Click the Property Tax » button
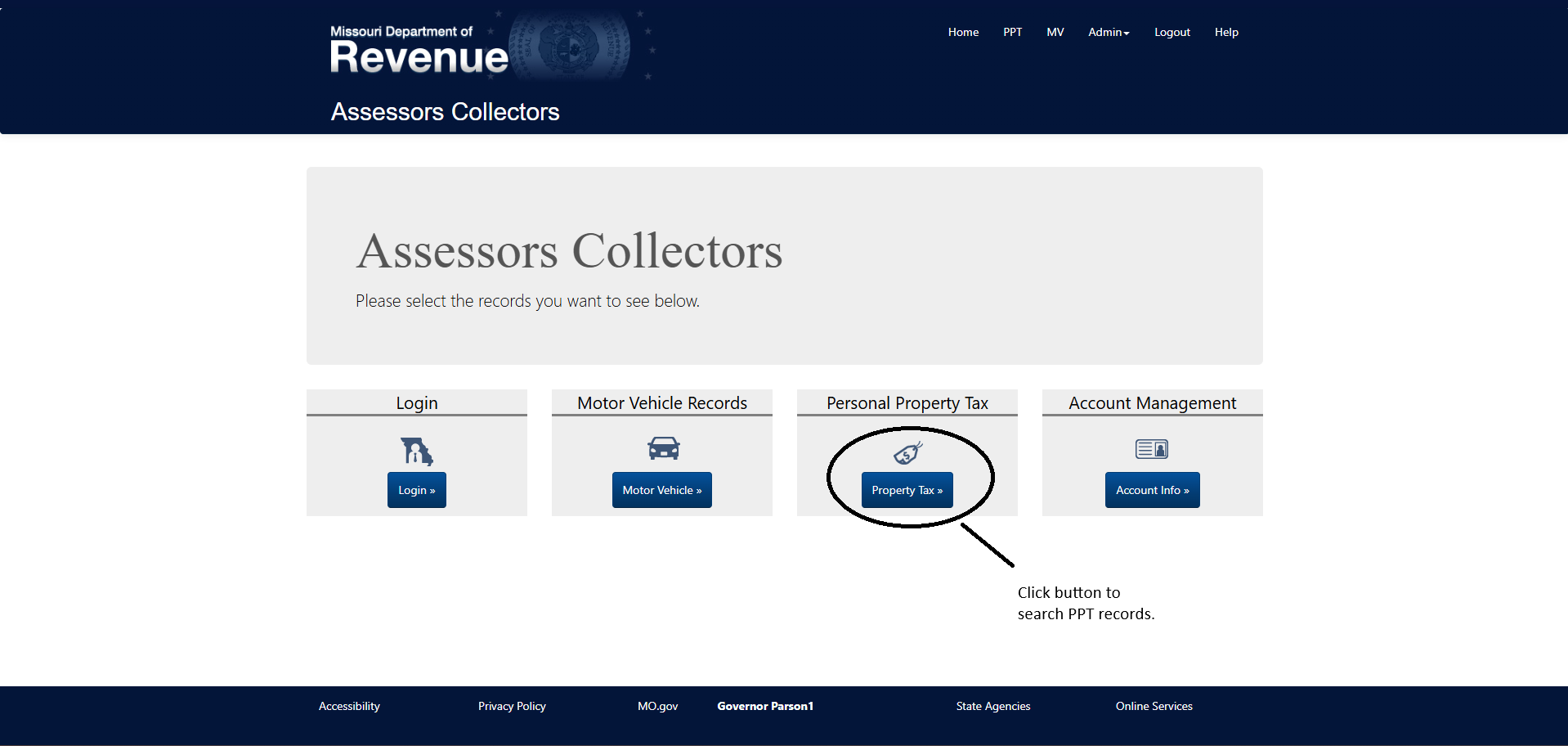The image size is (1568, 746). pyautogui.click(x=907, y=490)
